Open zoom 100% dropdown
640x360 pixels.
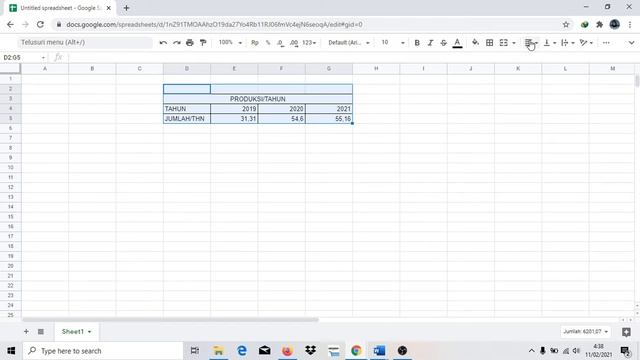(230, 42)
